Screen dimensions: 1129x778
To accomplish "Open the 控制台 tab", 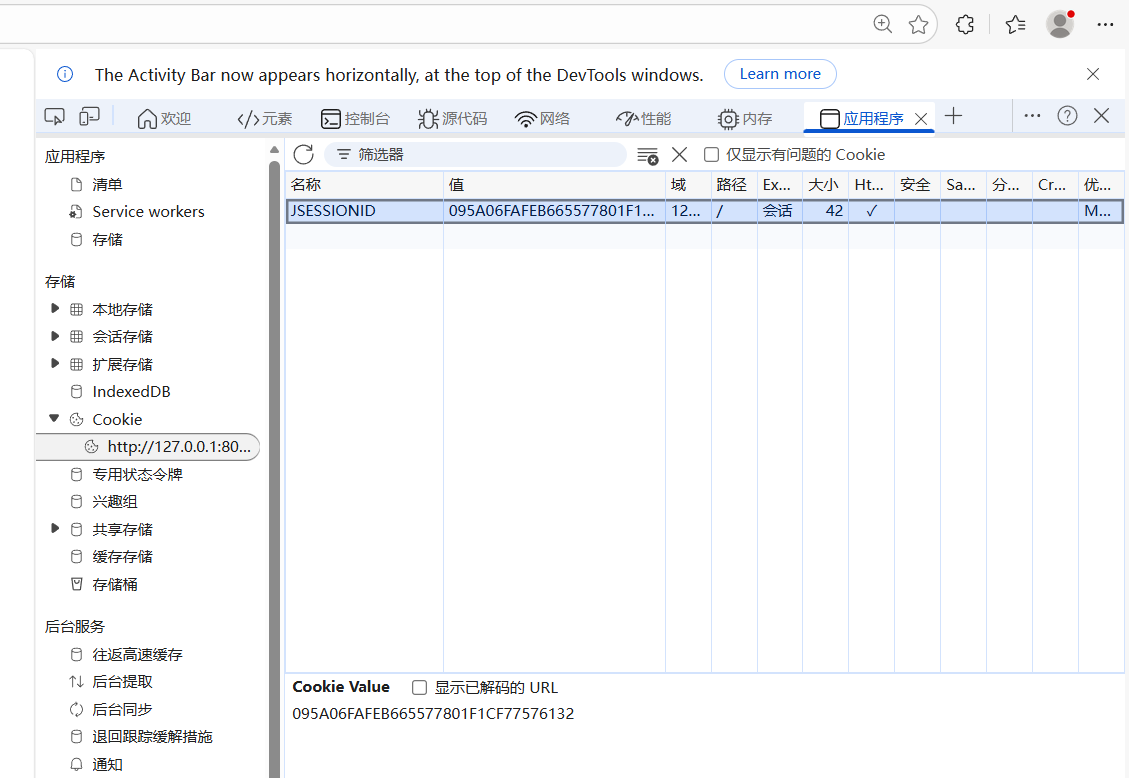I will click(355, 119).
